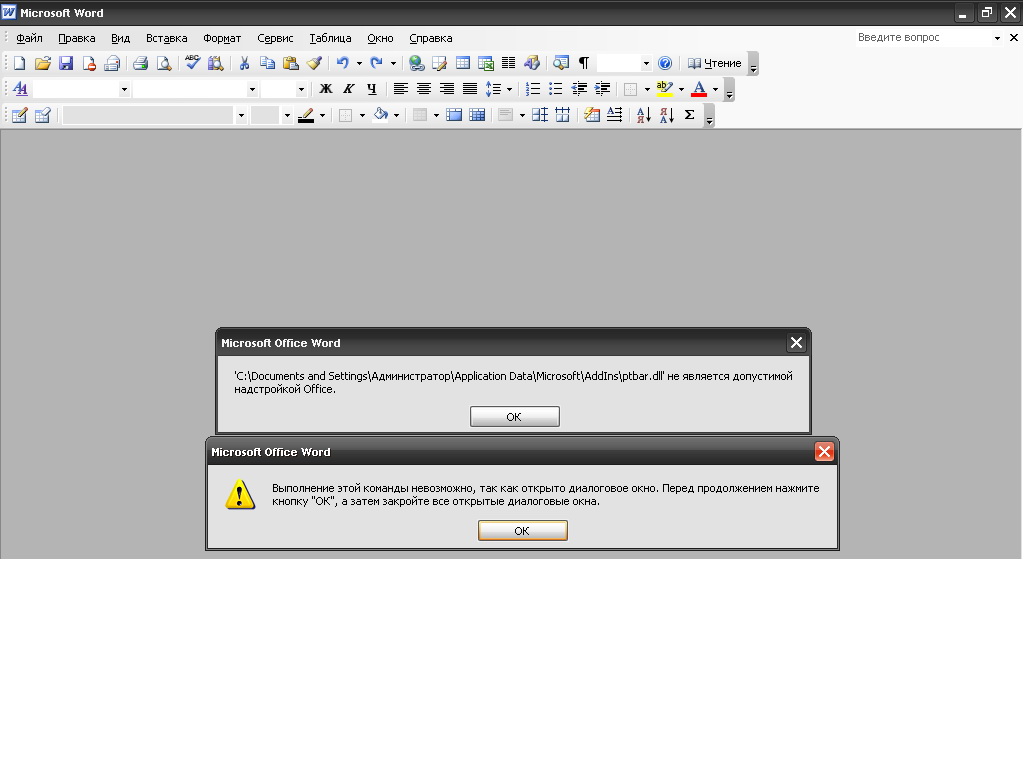Click the Open folder icon

click(x=43, y=63)
